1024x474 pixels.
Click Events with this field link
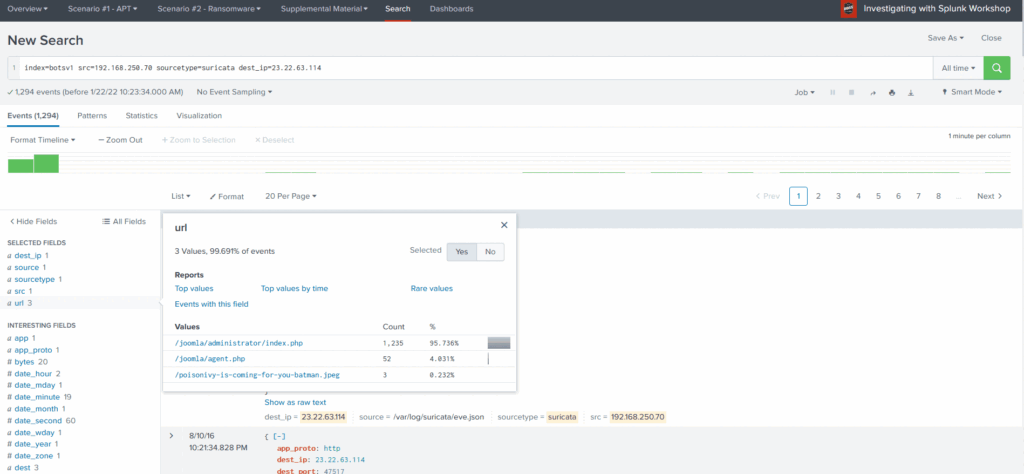212,304
